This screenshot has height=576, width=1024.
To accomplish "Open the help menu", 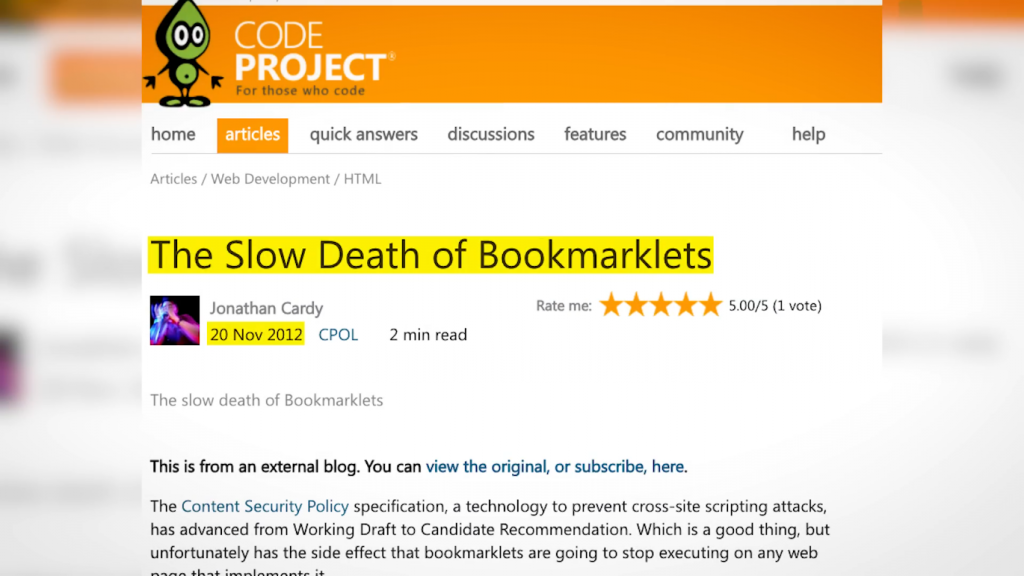I will click(x=808, y=134).
